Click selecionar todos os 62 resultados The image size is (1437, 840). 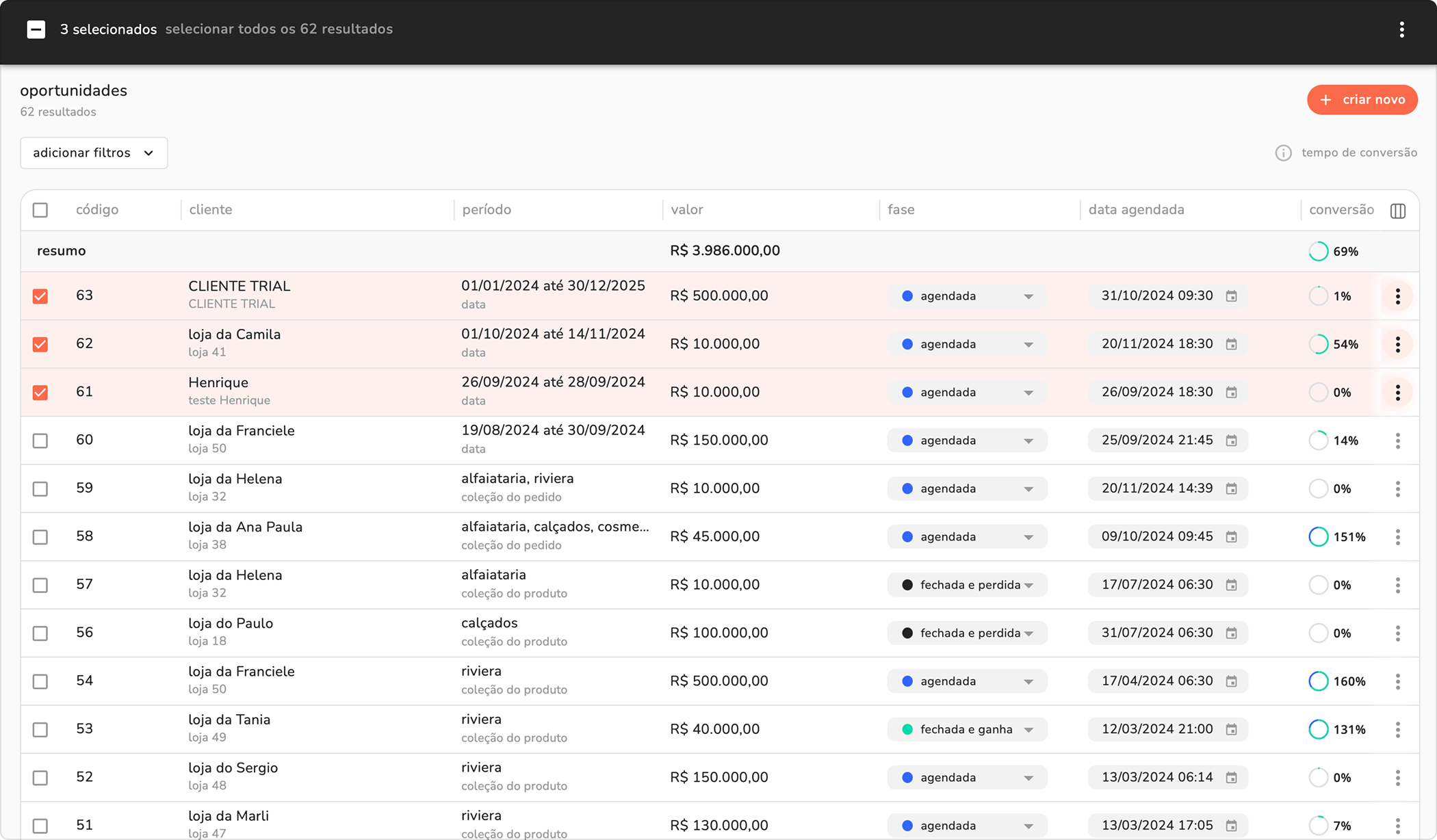[279, 29]
